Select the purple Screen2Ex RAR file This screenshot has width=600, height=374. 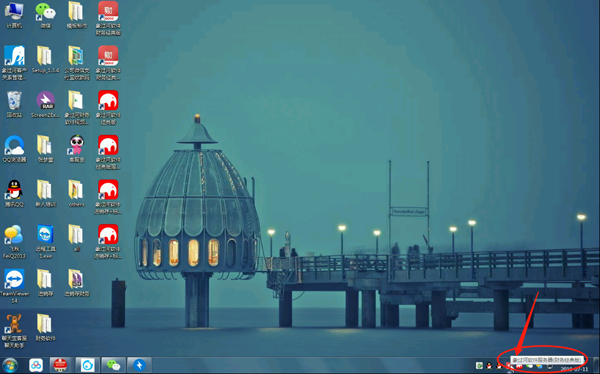coord(46,104)
